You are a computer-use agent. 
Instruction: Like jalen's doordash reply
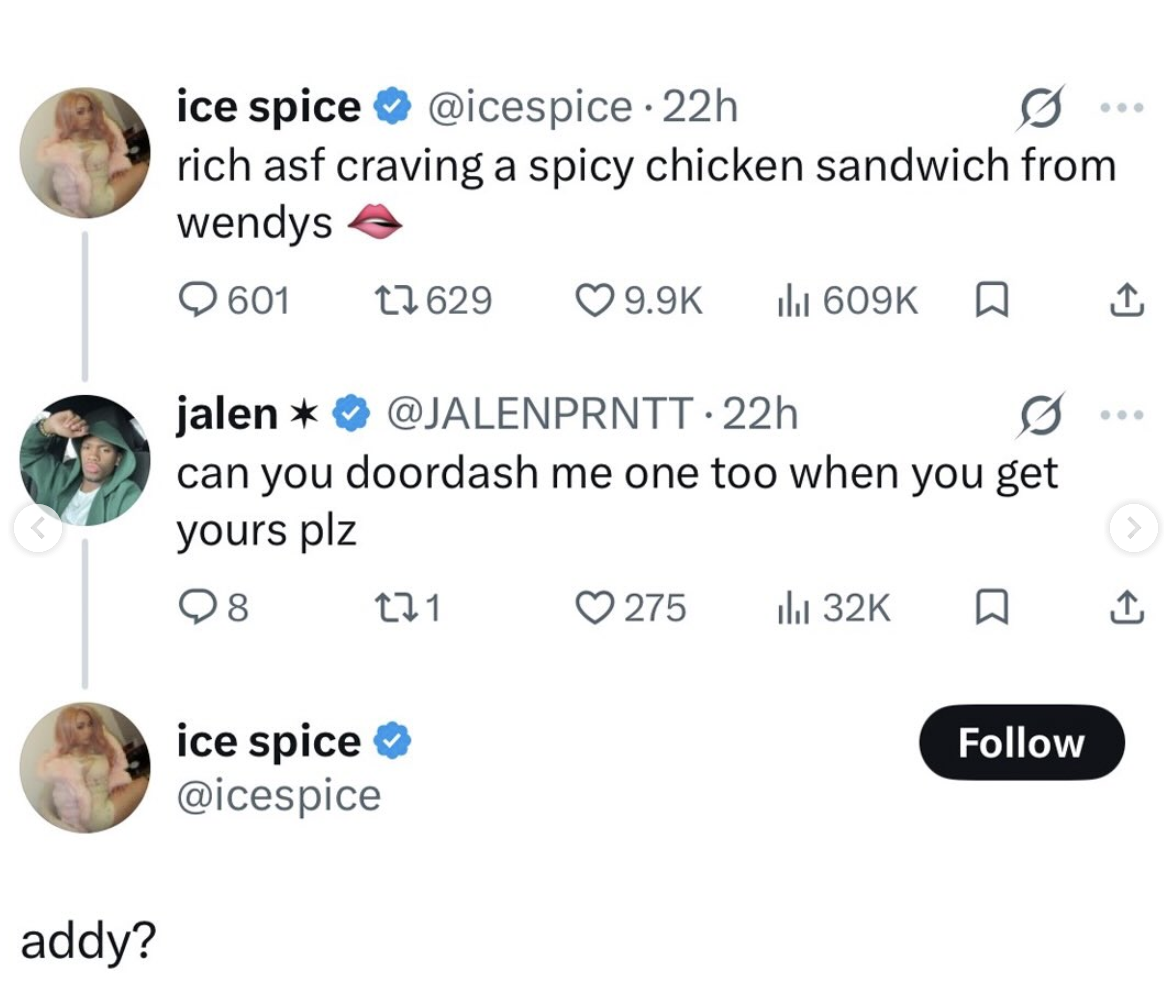(597, 607)
